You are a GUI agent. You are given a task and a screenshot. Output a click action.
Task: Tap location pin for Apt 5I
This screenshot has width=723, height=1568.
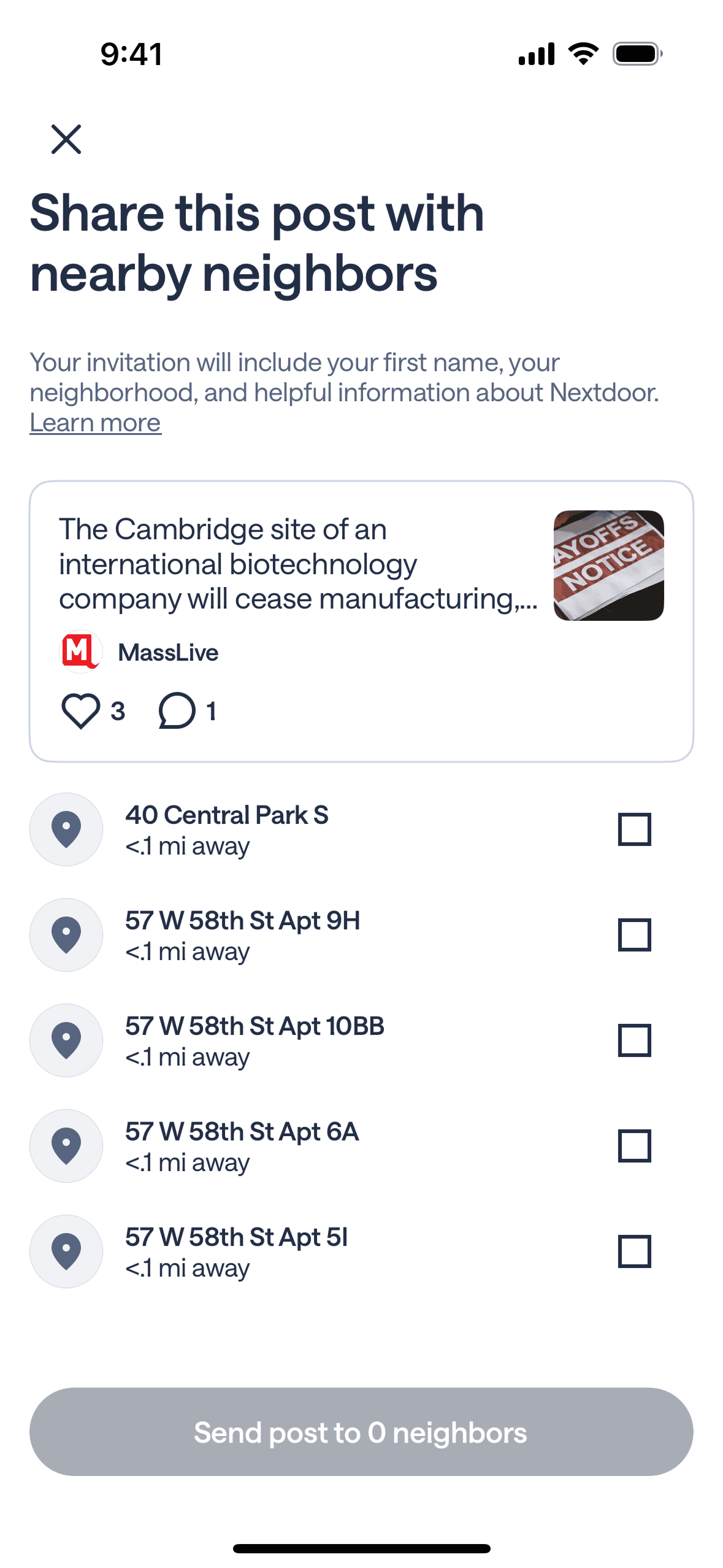66,1251
